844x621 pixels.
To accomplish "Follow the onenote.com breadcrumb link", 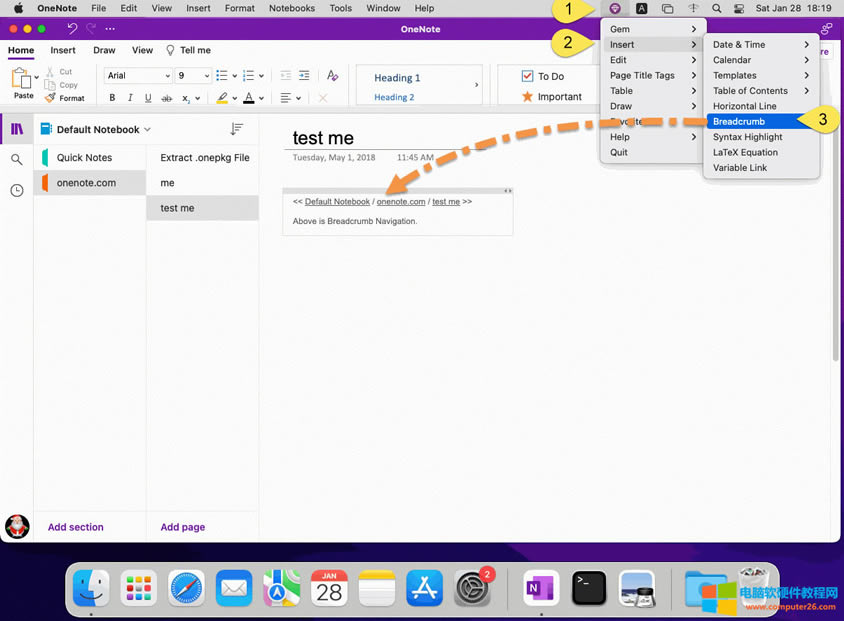I will point(401,202).
